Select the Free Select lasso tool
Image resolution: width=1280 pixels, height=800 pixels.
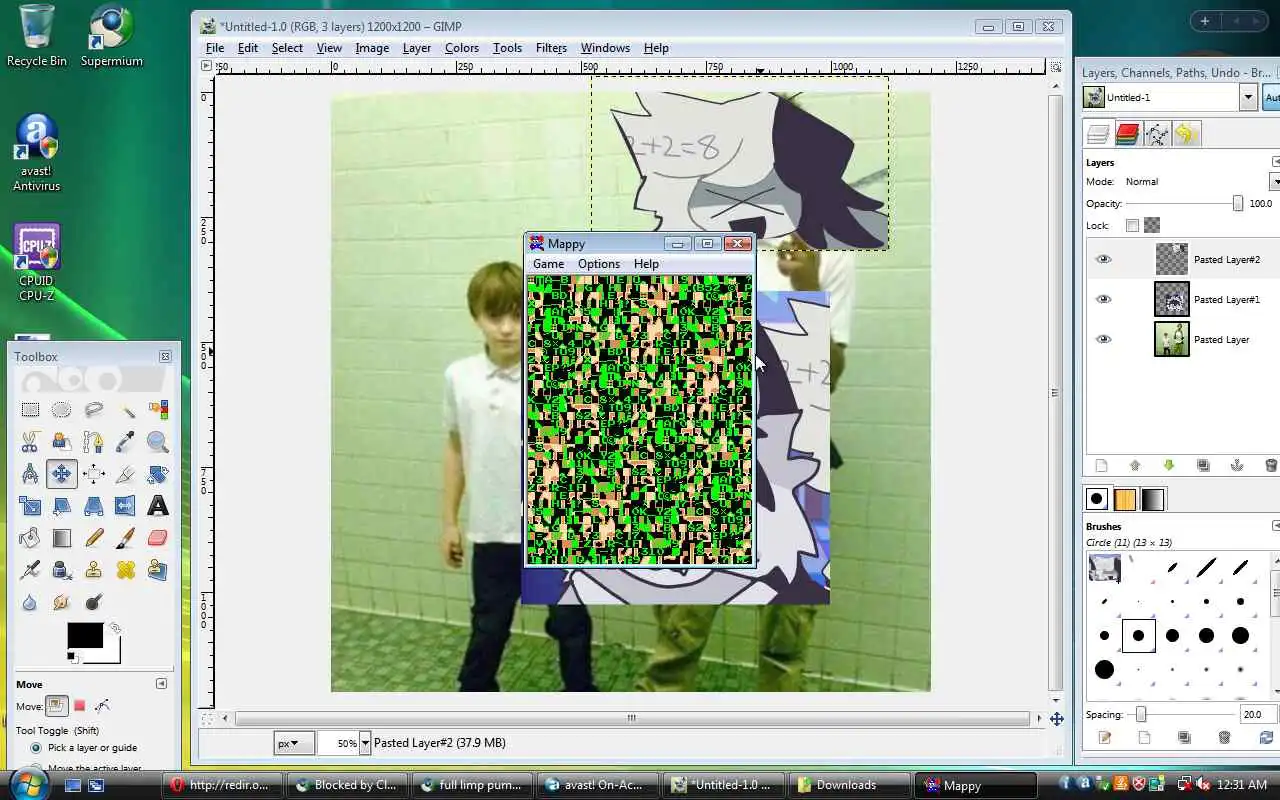pyautogui.click(x=94, y=410)
